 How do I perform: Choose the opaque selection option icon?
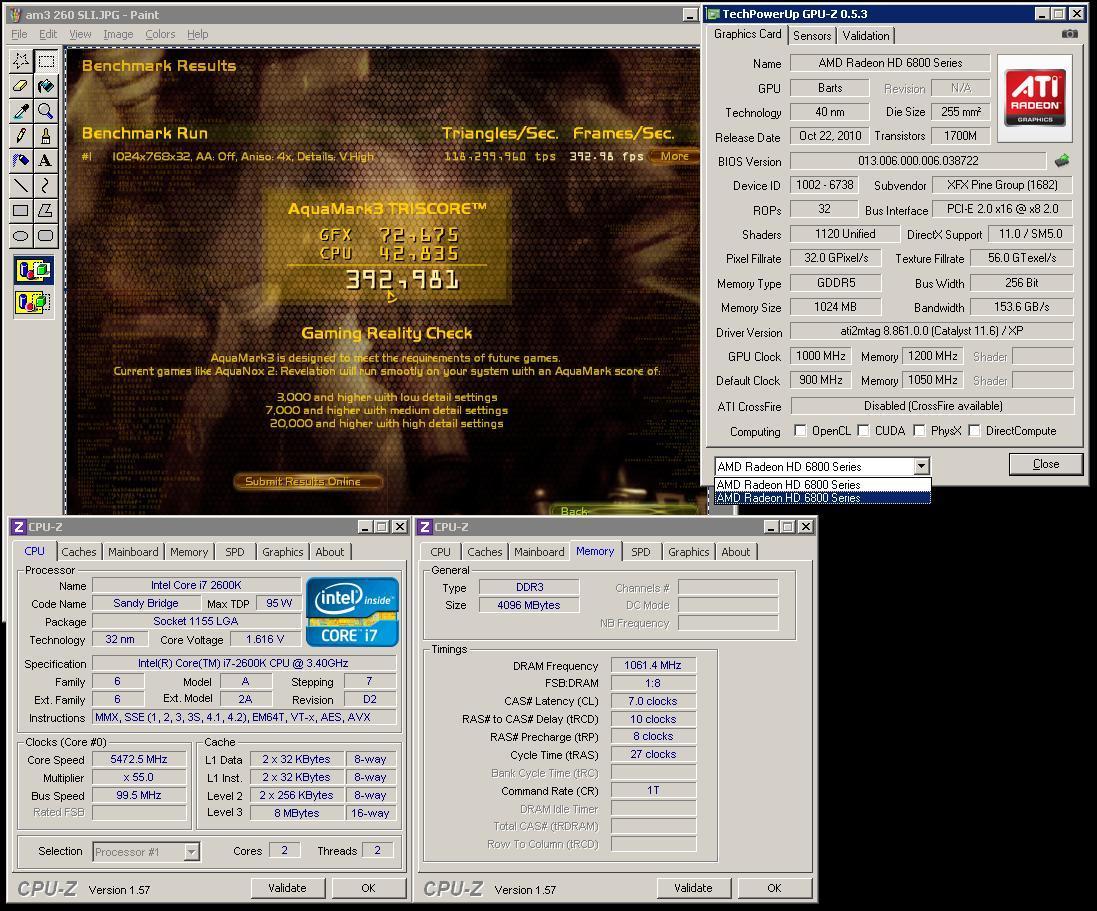(34, 270)
